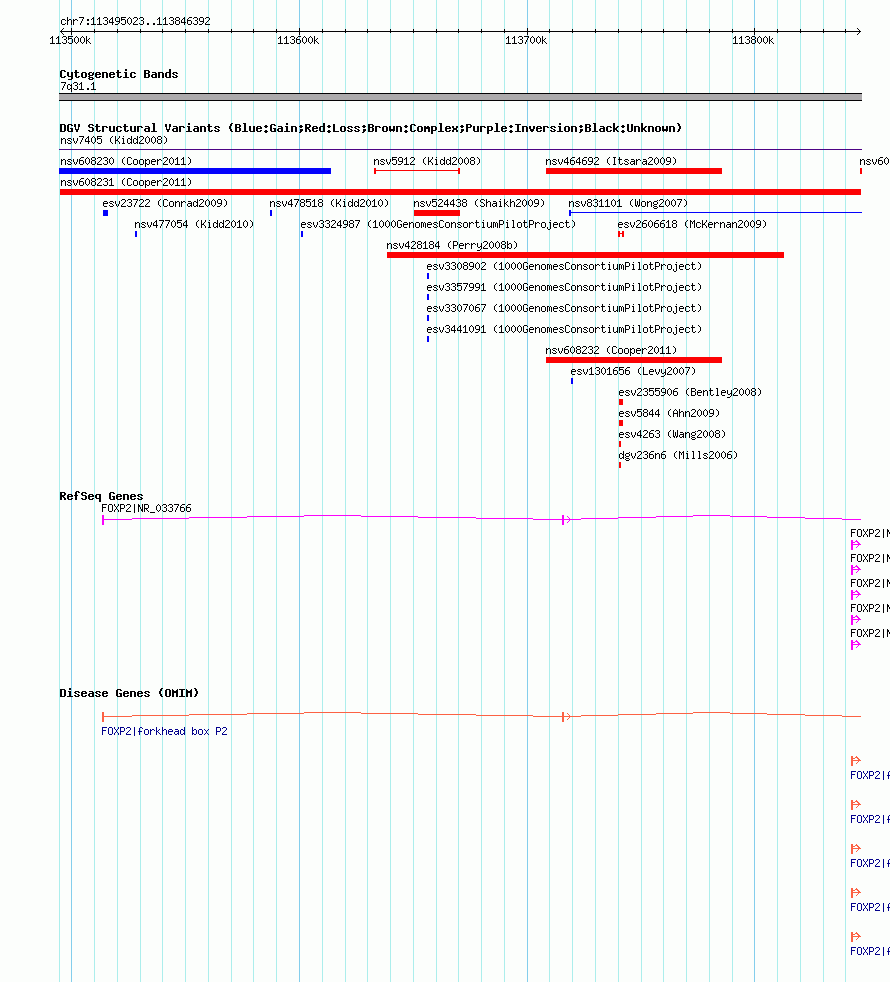This screenshot has height=982, width=890.
Task: Click the 113500k ruler tick label
Action: (70, 41)
